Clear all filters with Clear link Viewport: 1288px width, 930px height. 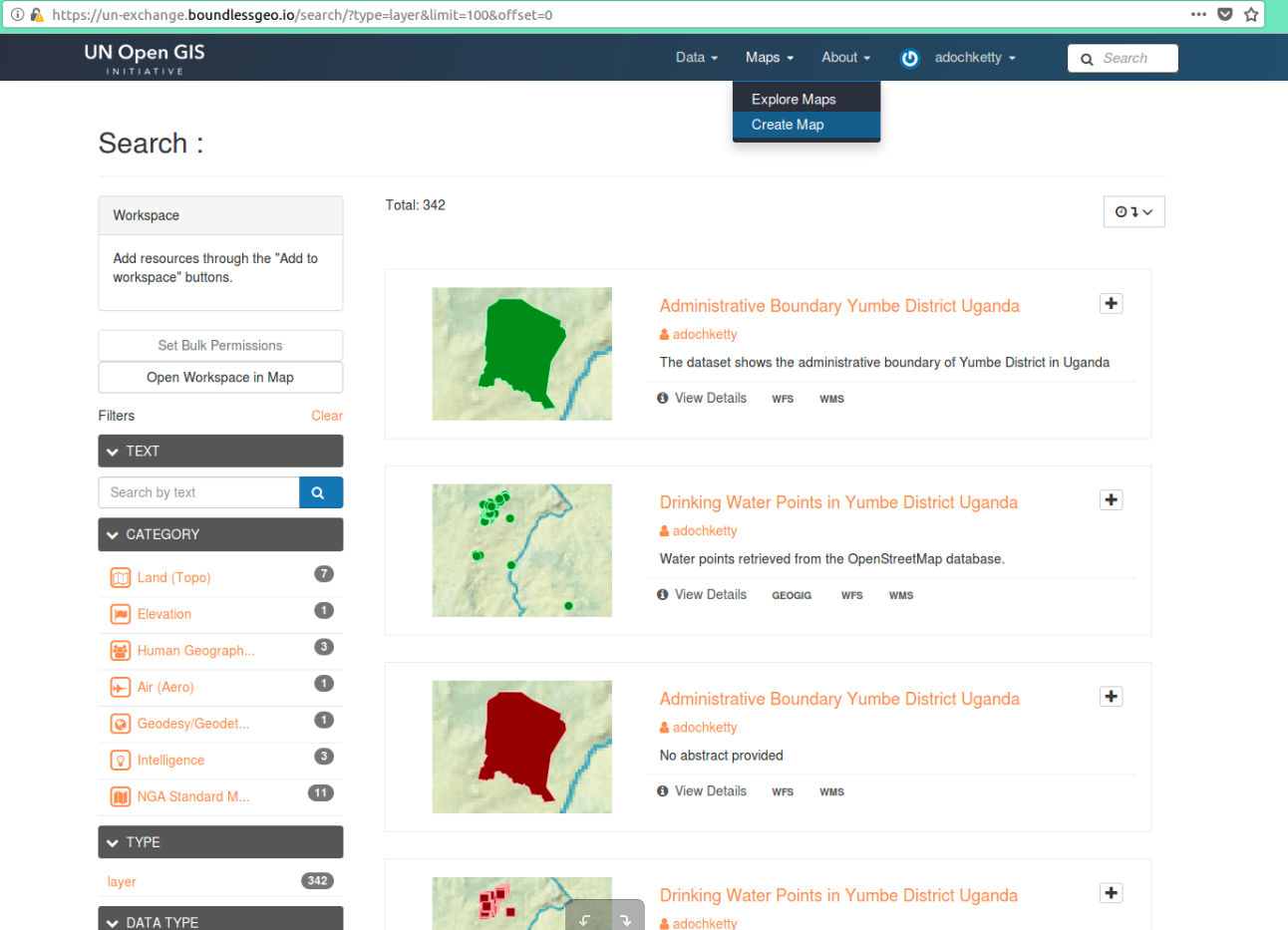pos(326,416)
